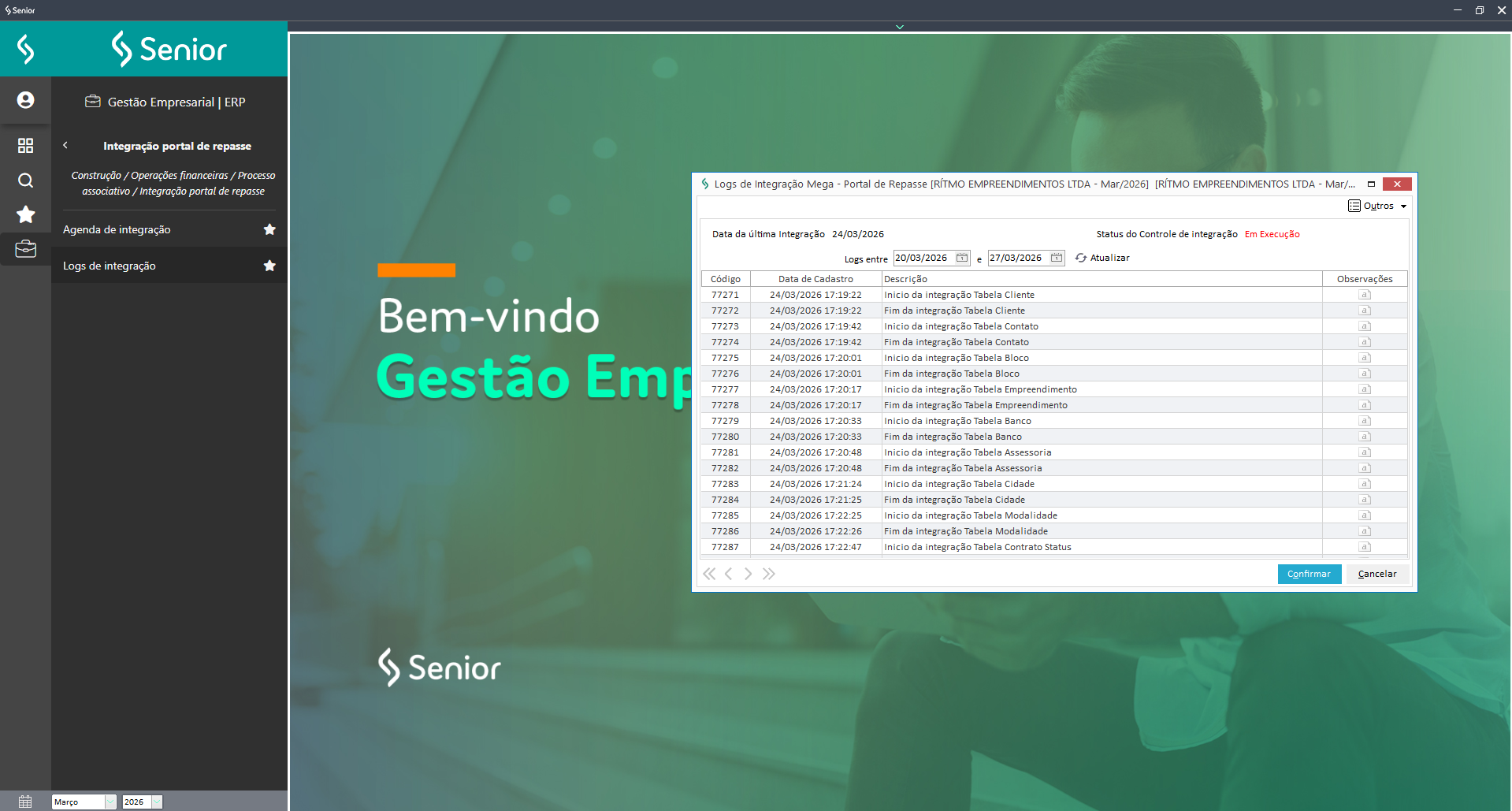Open the user profile icon in sidebar
The height and width of the screenshot is (811, 1512).
tap(25, 100)
